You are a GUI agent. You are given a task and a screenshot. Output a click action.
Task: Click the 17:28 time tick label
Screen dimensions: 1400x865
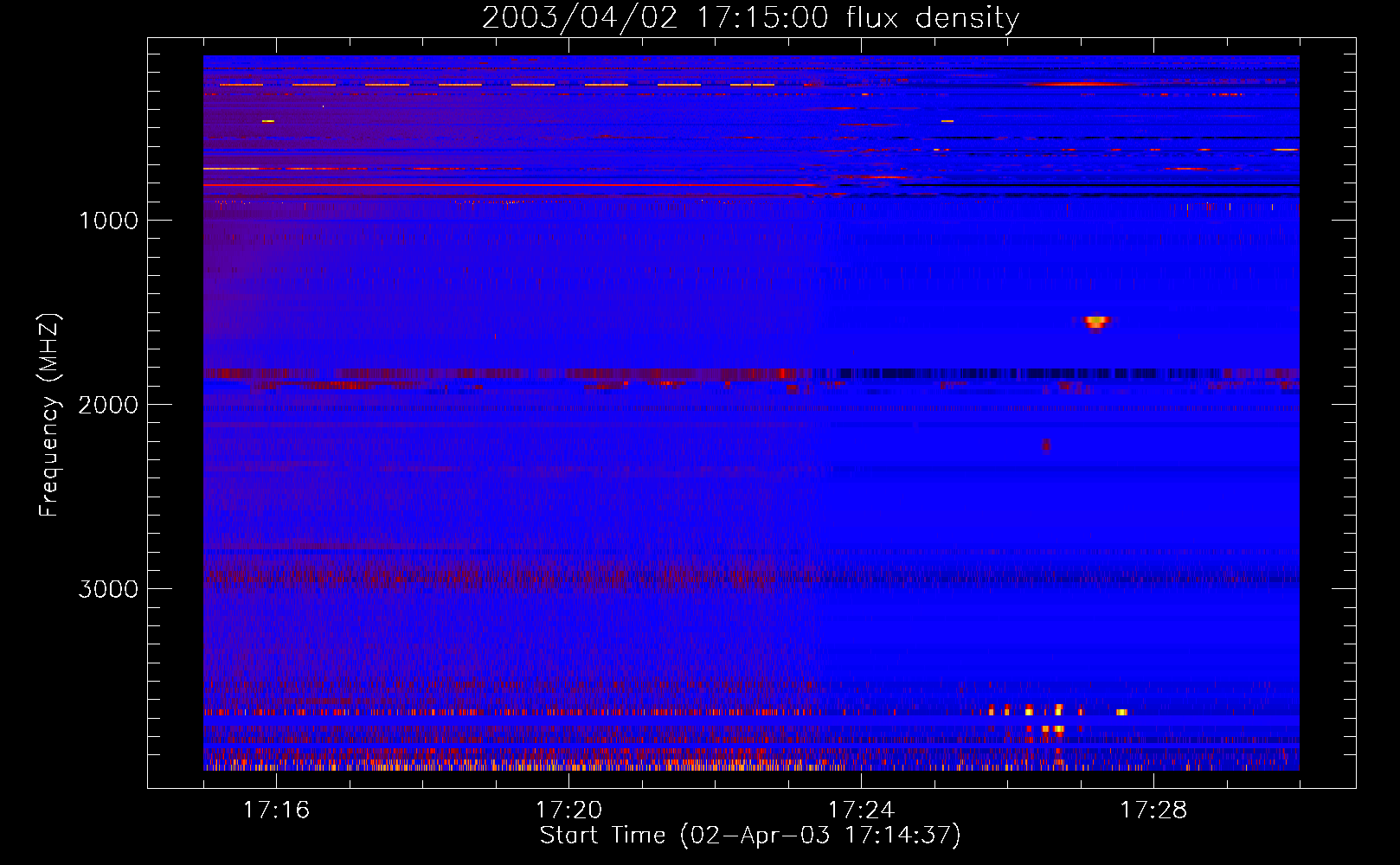coord(1153,811)
